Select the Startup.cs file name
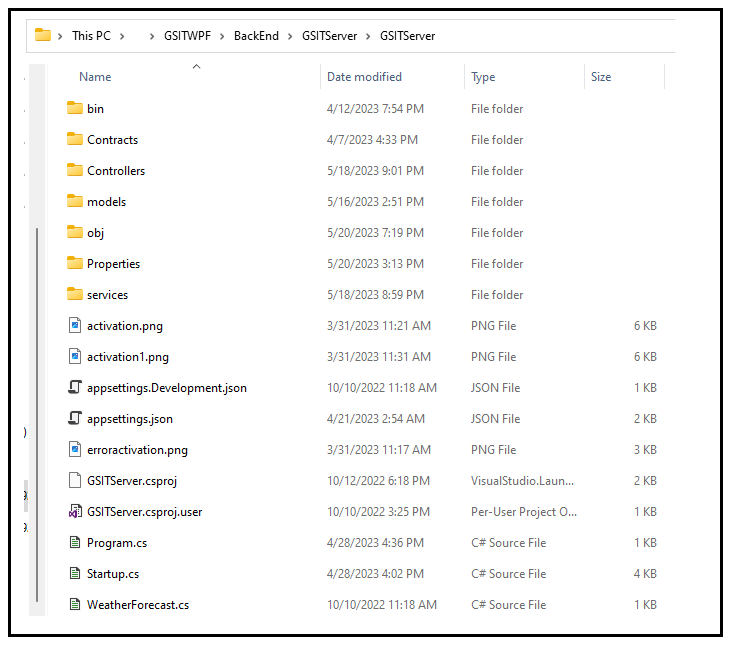This screenshot has height=650, width=736. point(113,574)
